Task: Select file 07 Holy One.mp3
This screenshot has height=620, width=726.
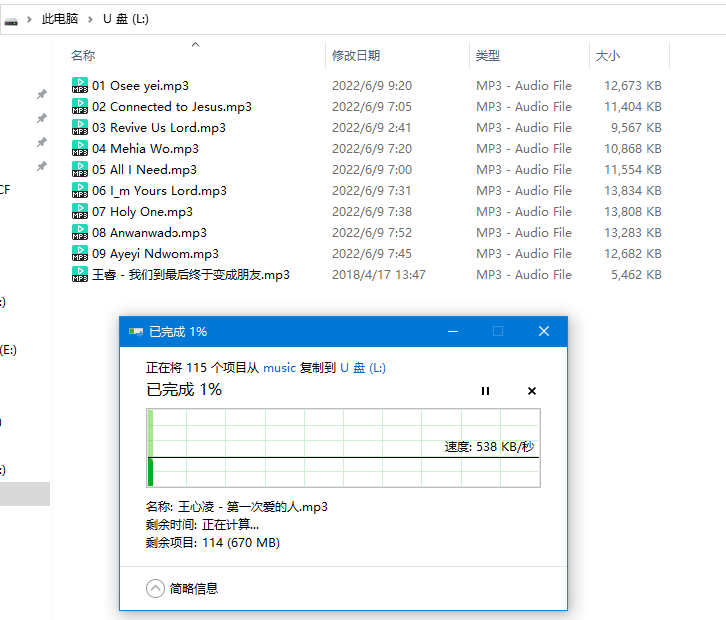Action: point(142,212)
